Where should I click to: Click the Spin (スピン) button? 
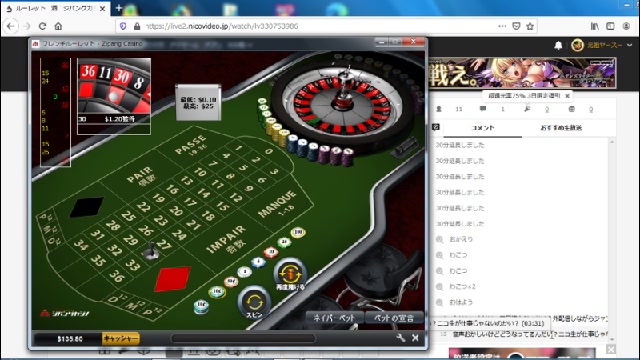[254, 302]
